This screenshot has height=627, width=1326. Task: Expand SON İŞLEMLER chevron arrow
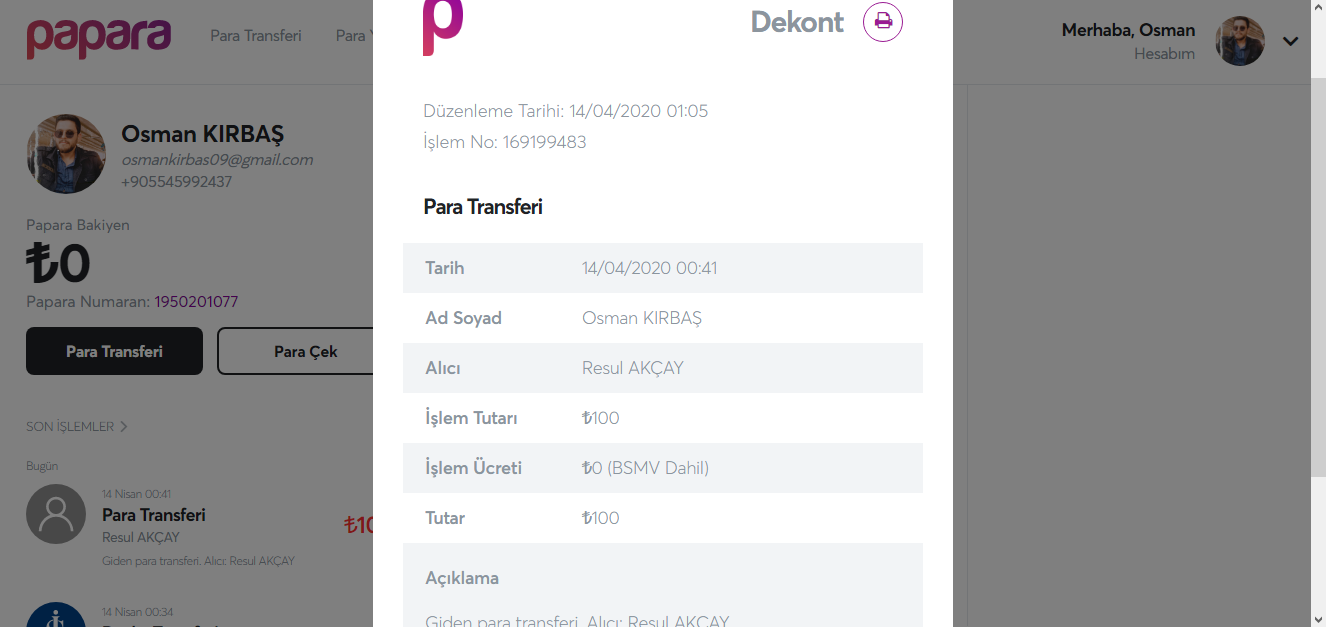pos(124,426)
